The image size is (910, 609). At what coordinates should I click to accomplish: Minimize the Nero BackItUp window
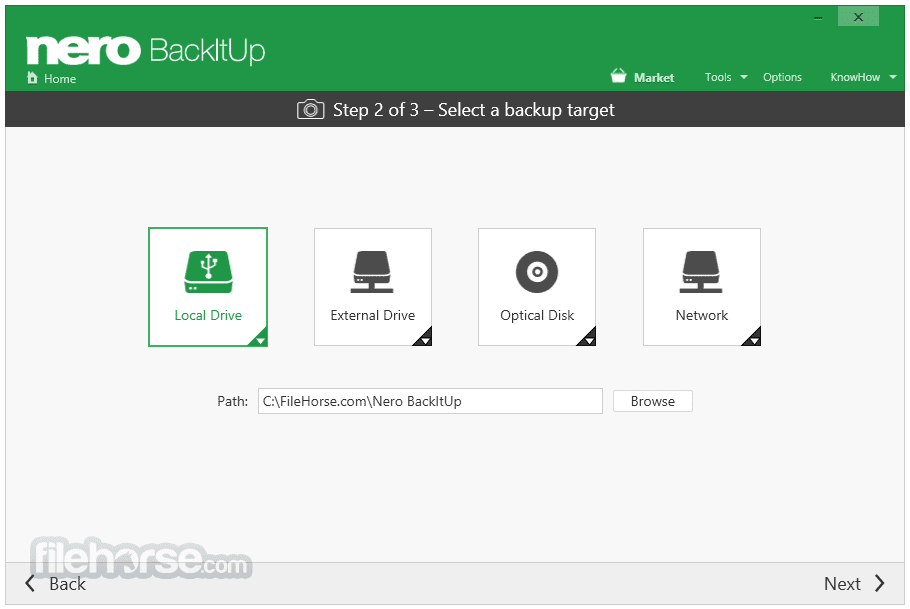pyautogui.click(x=818, y=17)
